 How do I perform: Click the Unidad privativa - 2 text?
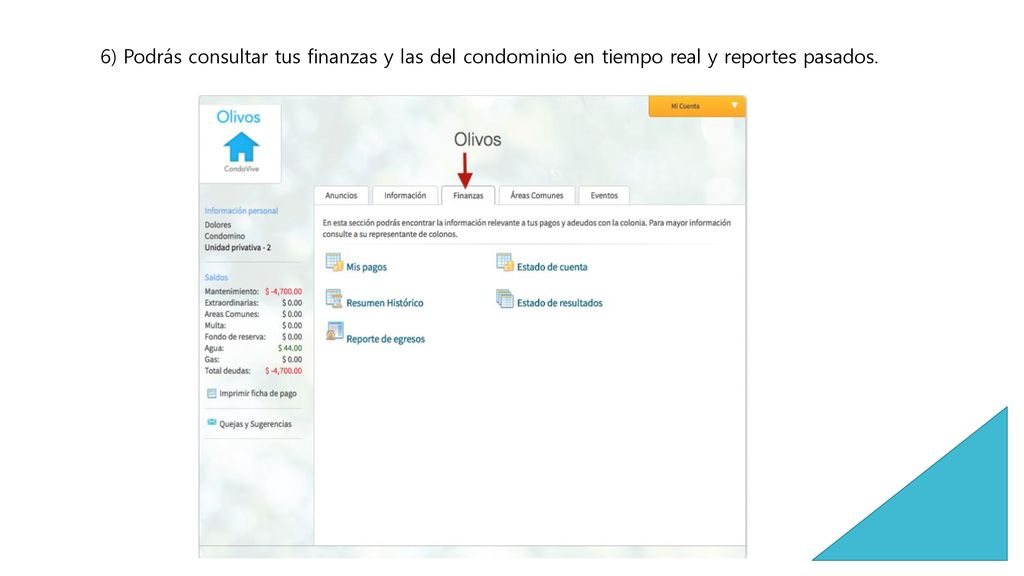238,248
